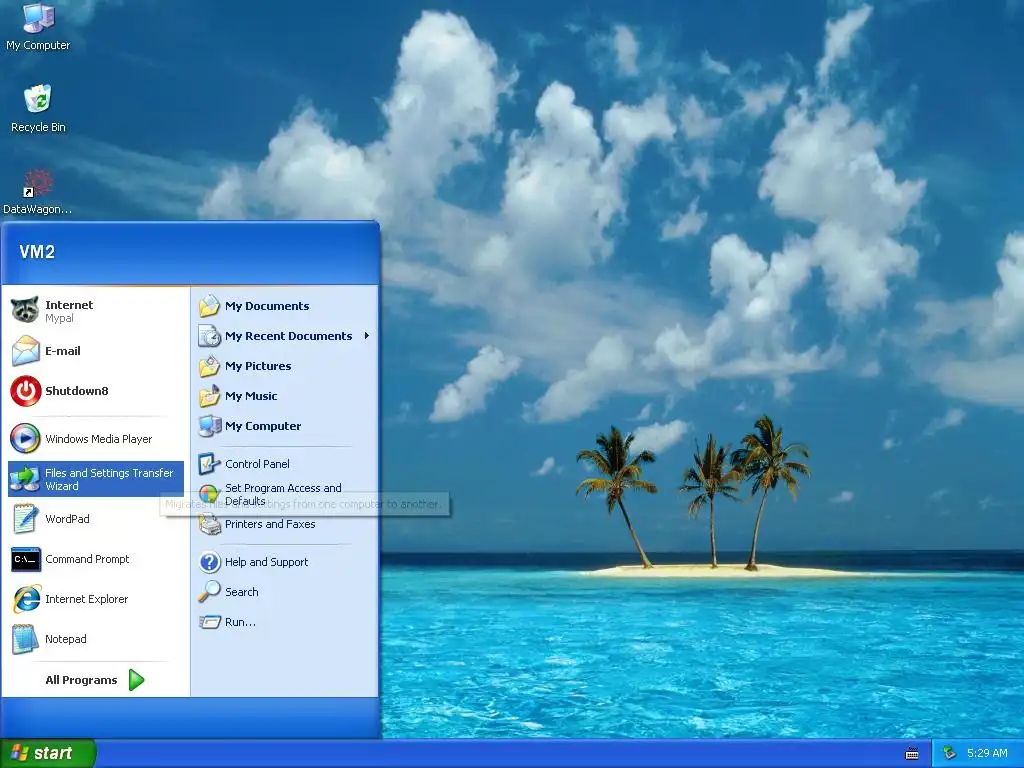Viewport: 1024px width, 768px height.
Task: Open the My Pictures label
Action: point(258,366)
